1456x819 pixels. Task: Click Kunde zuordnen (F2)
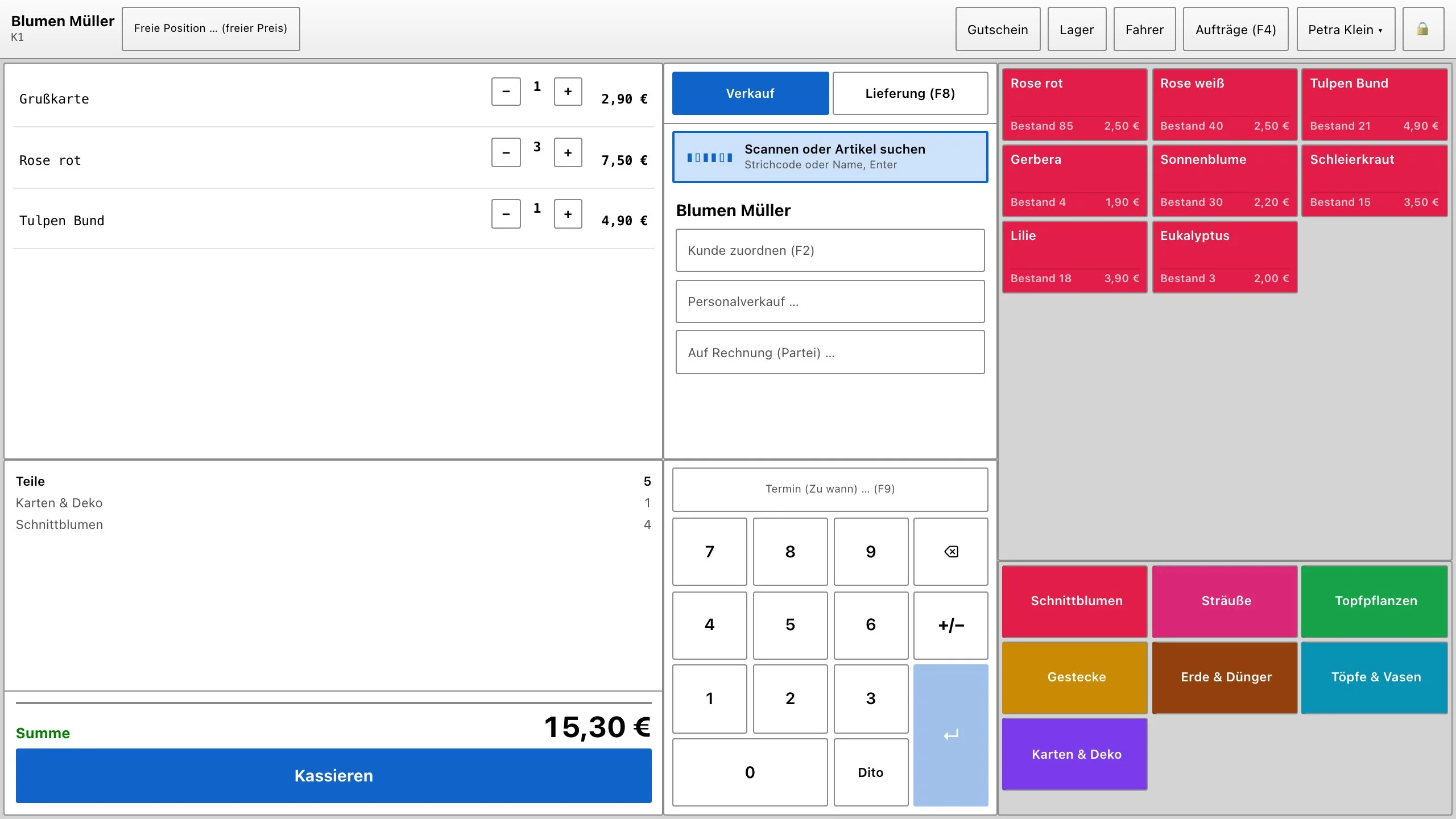click(830, 250)
